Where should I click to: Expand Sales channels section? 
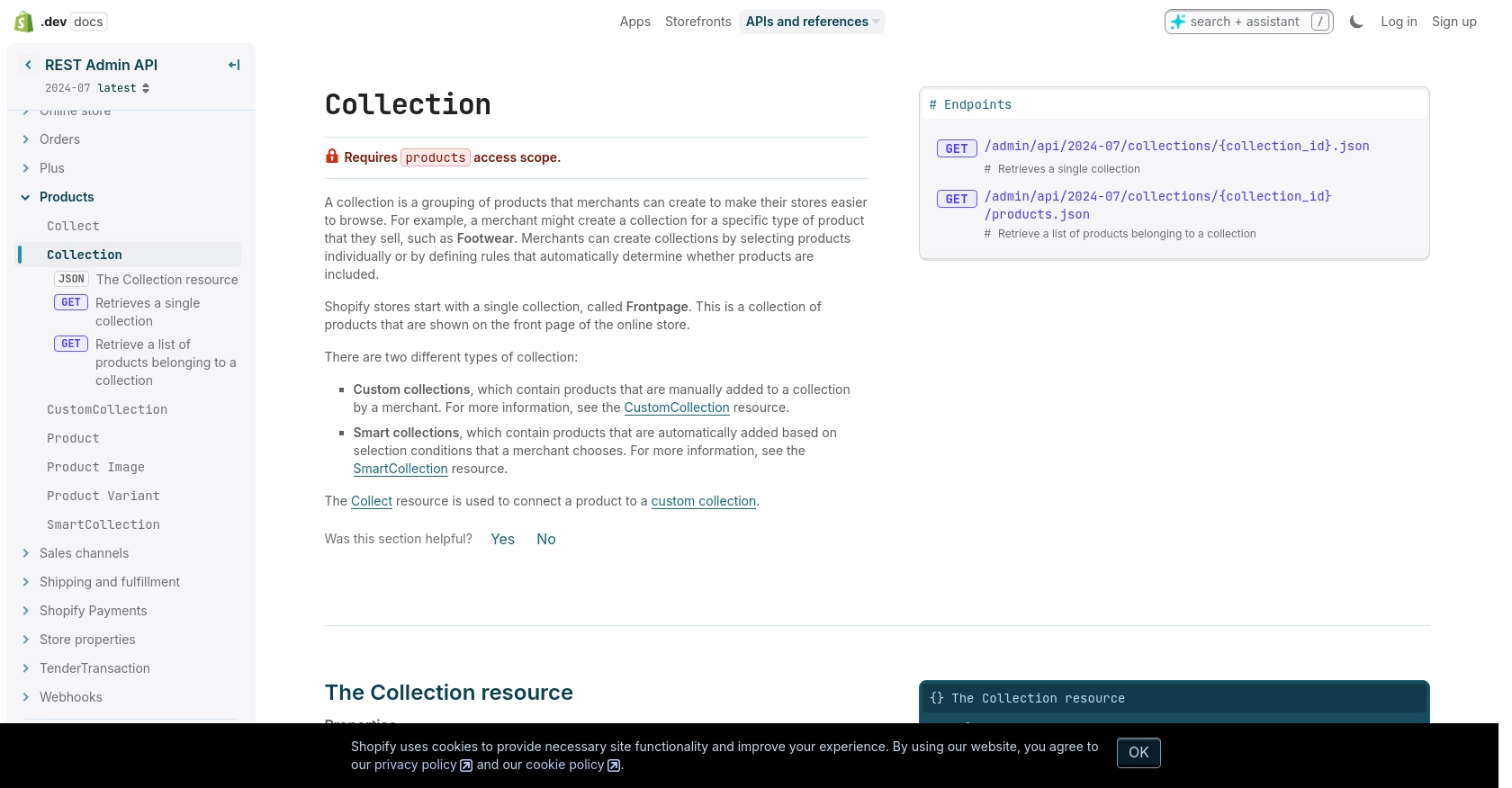[25, 553]
